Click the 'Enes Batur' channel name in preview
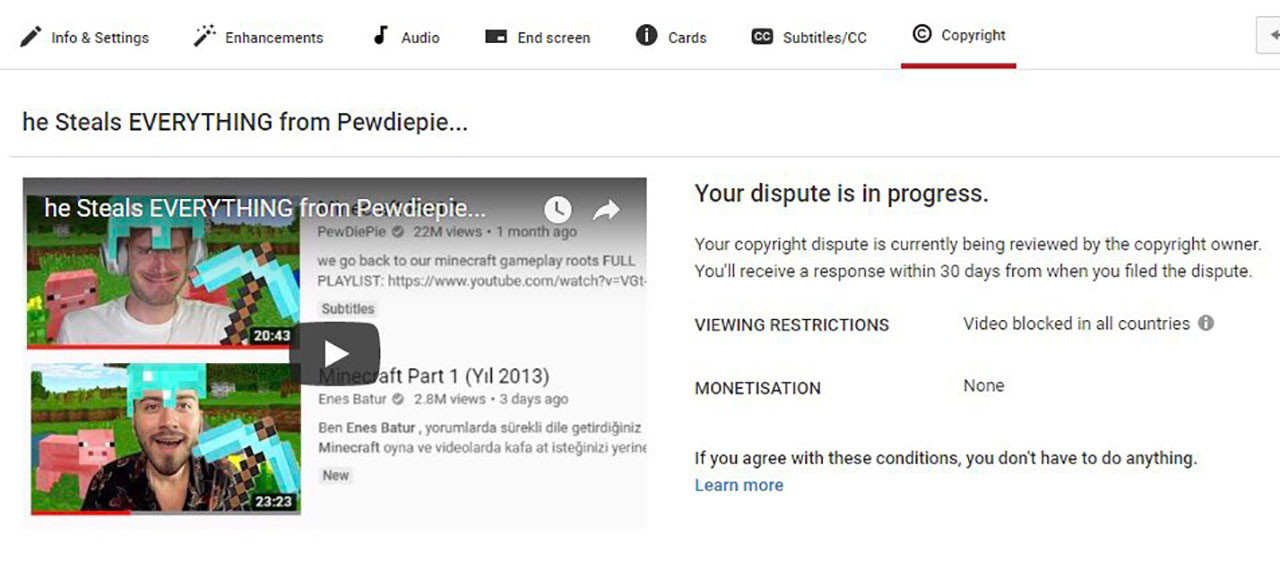Image resolution: width=1280 pixels, height=561 pixels. [353, 399]
